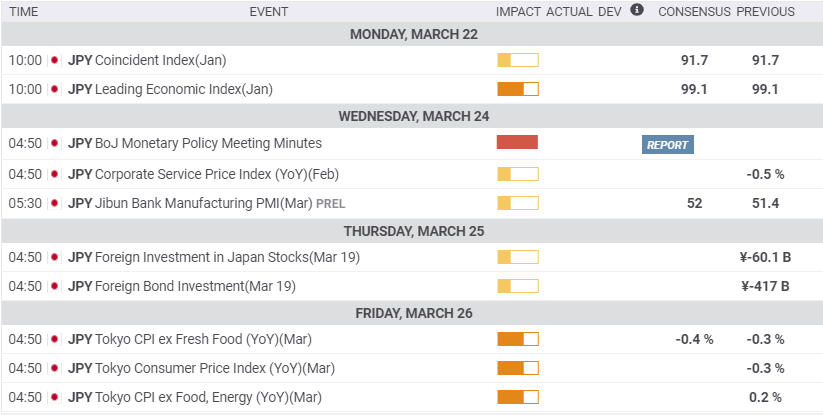Sort by the TIME column header

tap(24, 12)
